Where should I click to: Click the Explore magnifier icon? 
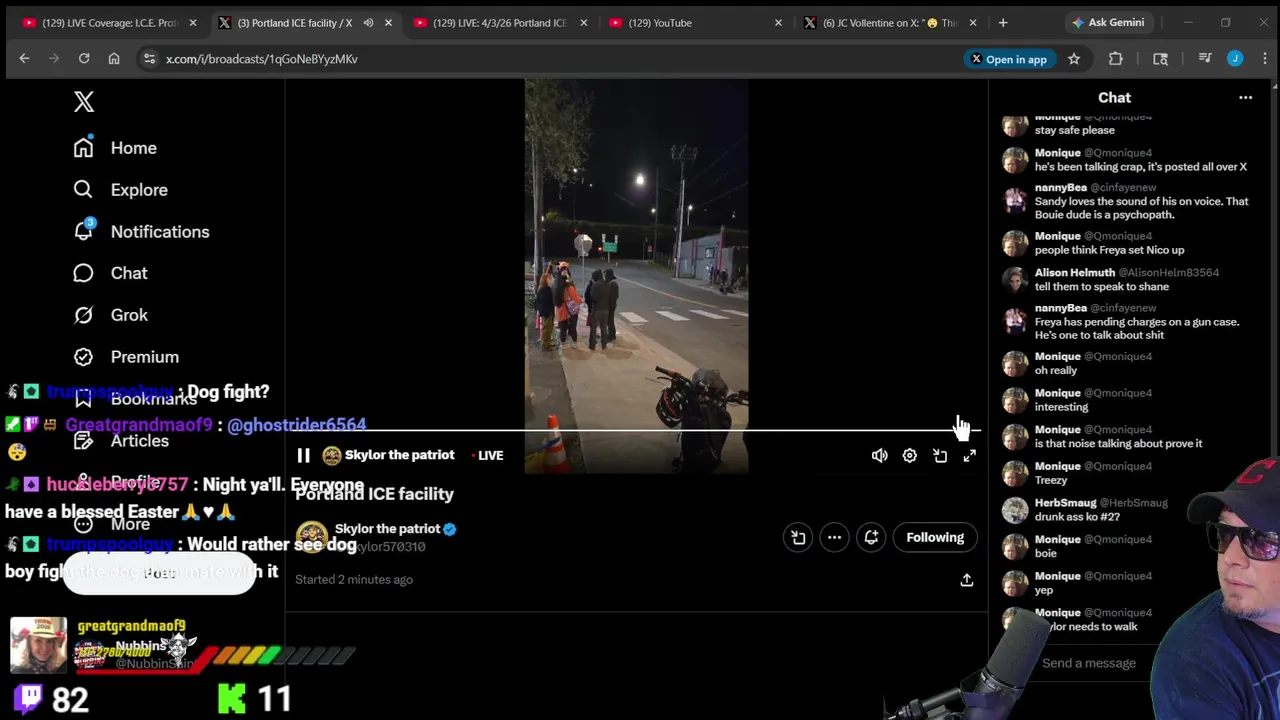click(83, 190)
